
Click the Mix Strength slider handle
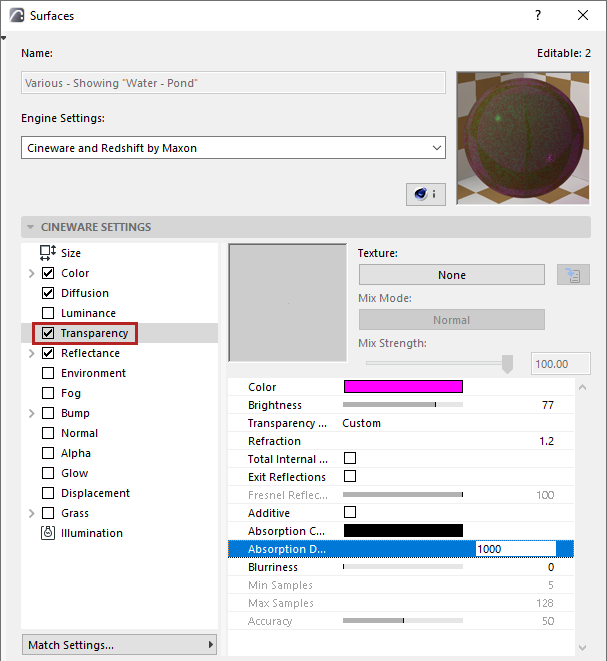507,363
